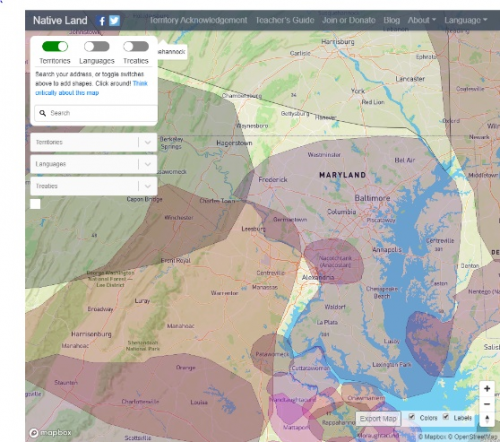Uncheck the Labels checkbox

[x=446, y=417]
